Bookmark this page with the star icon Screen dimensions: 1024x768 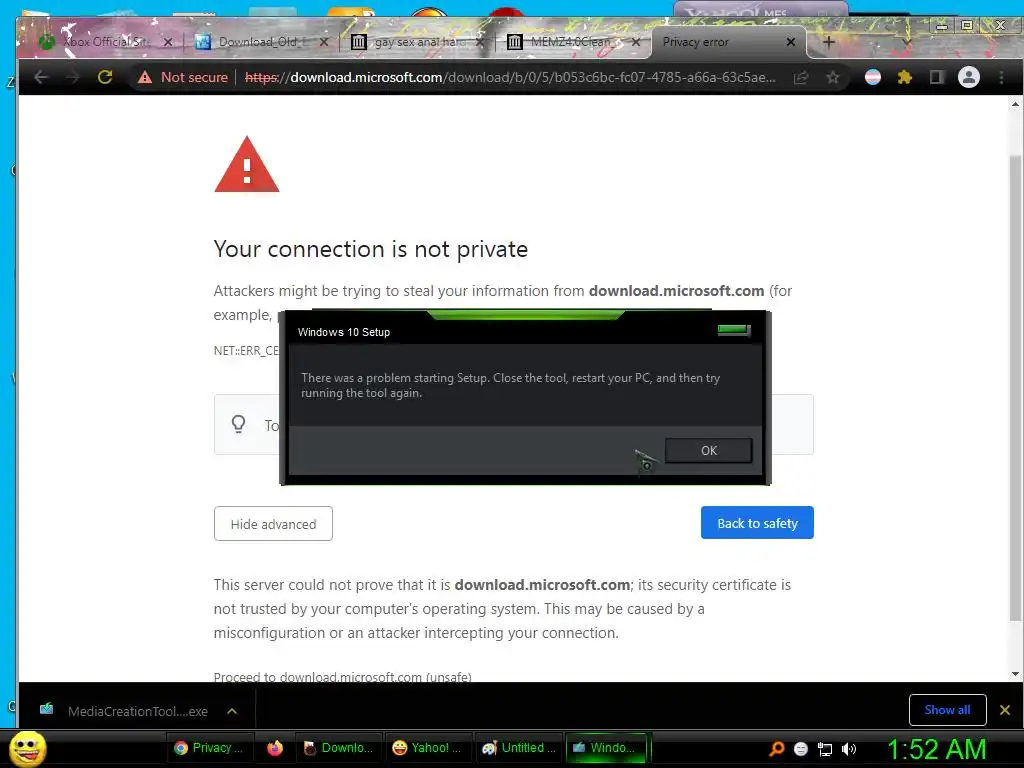tap(833, 77)
